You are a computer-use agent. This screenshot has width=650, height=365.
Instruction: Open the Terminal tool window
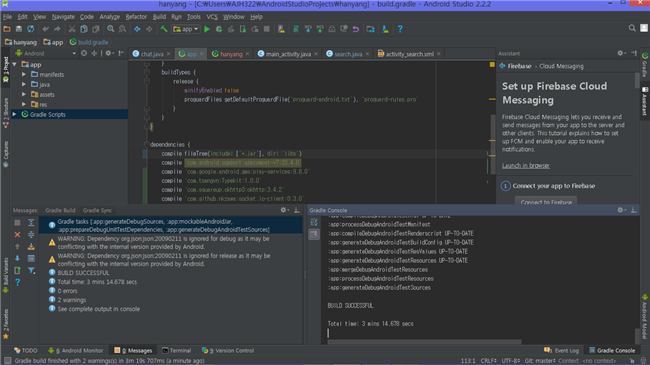pos(177,350)
